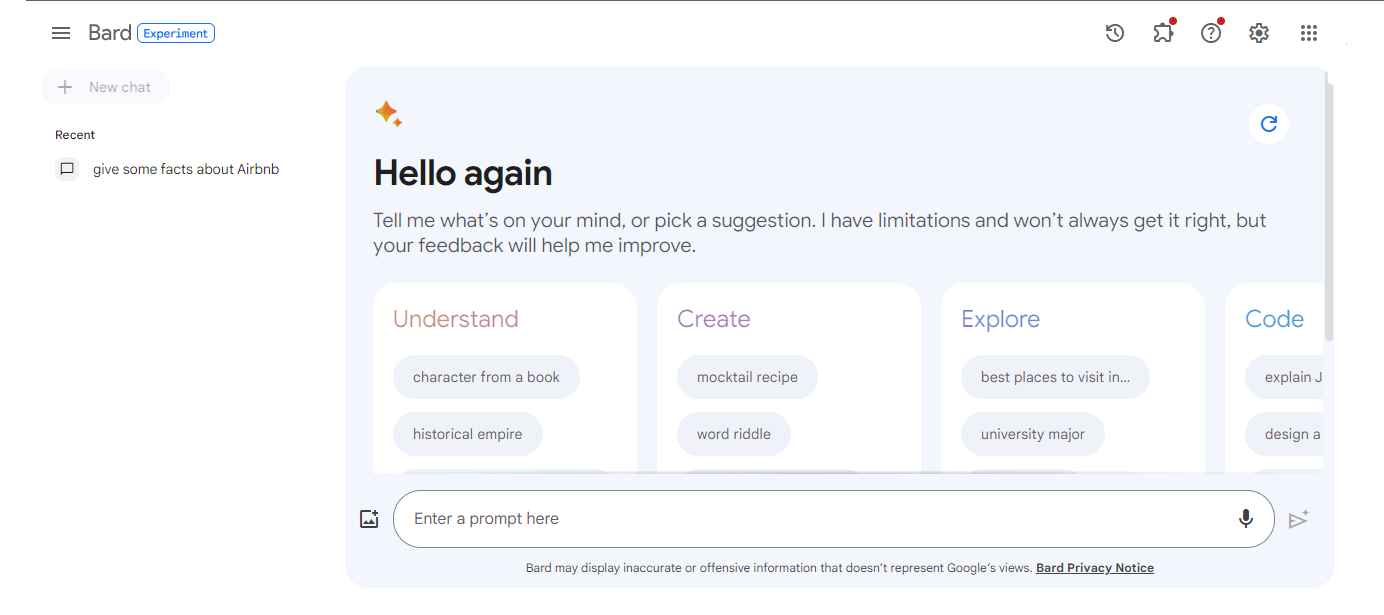The width and height of the screenshot is (1384, 615).
Task: Open the settings gear icon
Action: tap(1259, 33)
